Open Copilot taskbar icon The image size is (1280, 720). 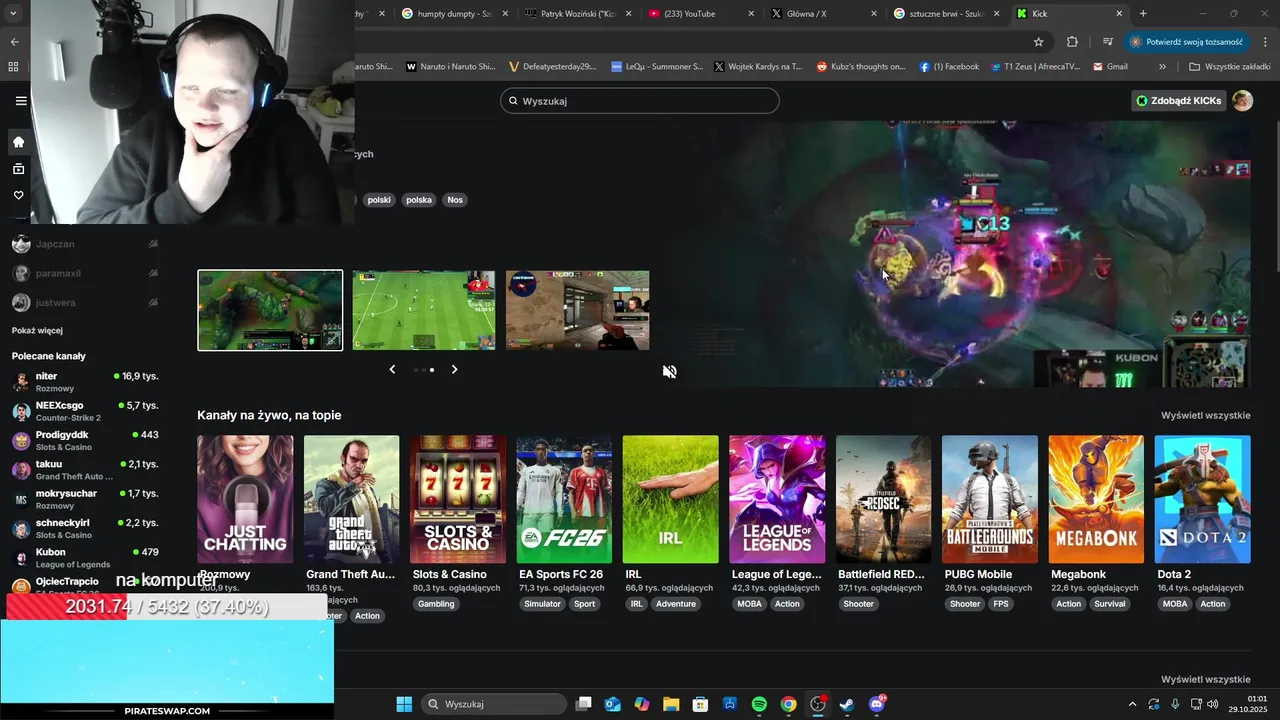[x=642, y=704]
